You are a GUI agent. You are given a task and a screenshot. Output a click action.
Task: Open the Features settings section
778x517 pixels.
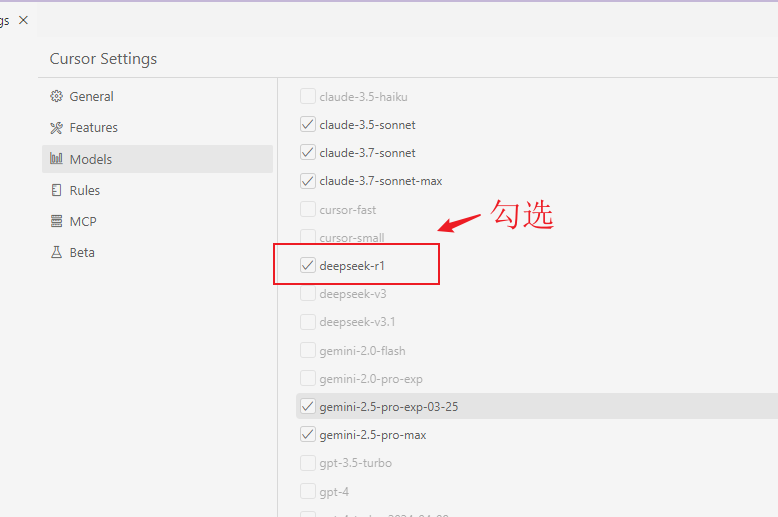(x=157, y=128)
